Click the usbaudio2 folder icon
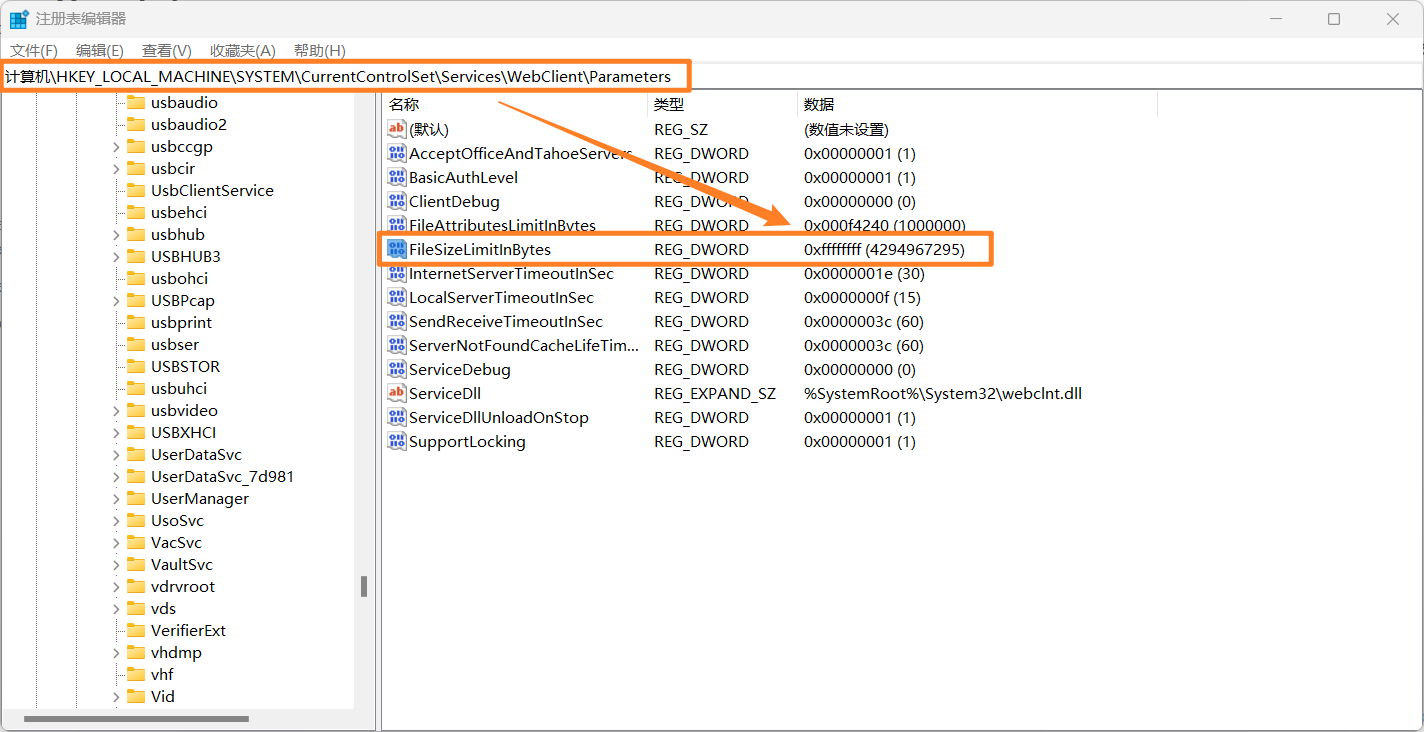This screenshot has height=732, width=1424. 136,124
